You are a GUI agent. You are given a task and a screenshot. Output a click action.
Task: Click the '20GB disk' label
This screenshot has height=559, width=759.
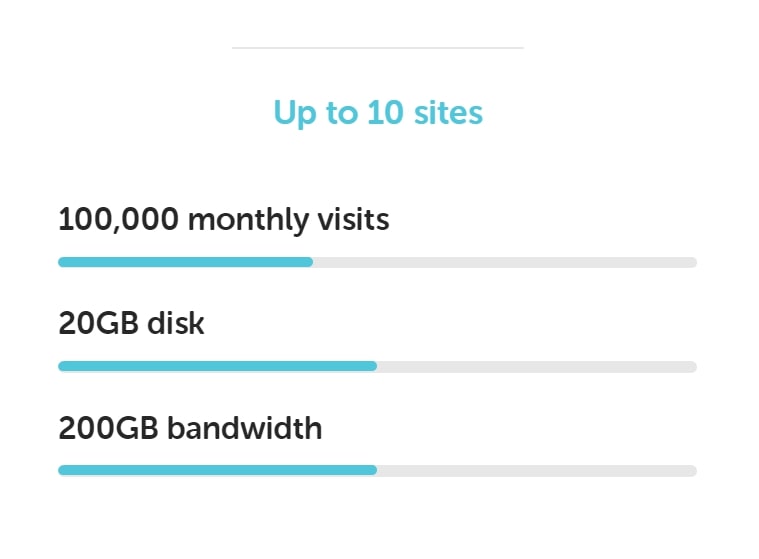click(131, 323)
